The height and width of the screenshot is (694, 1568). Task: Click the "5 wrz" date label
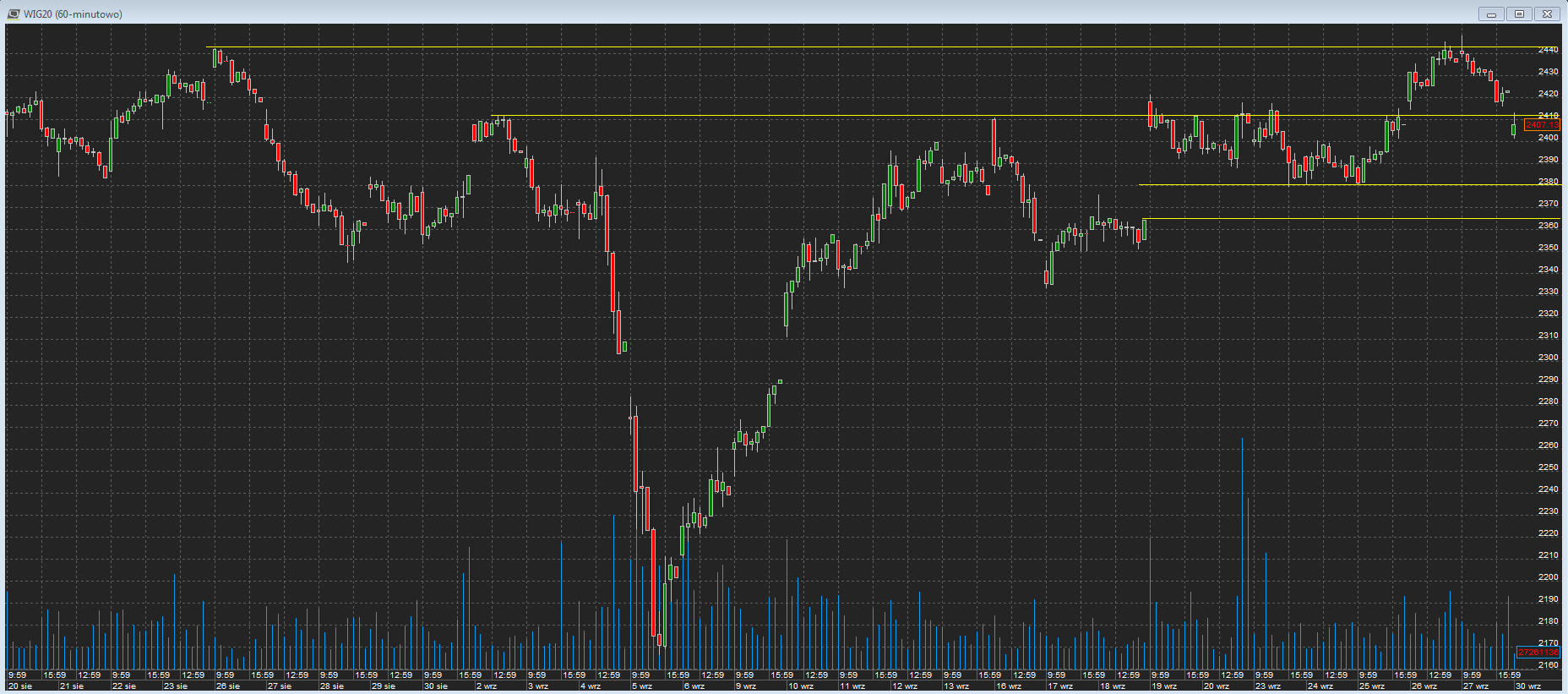642,686
